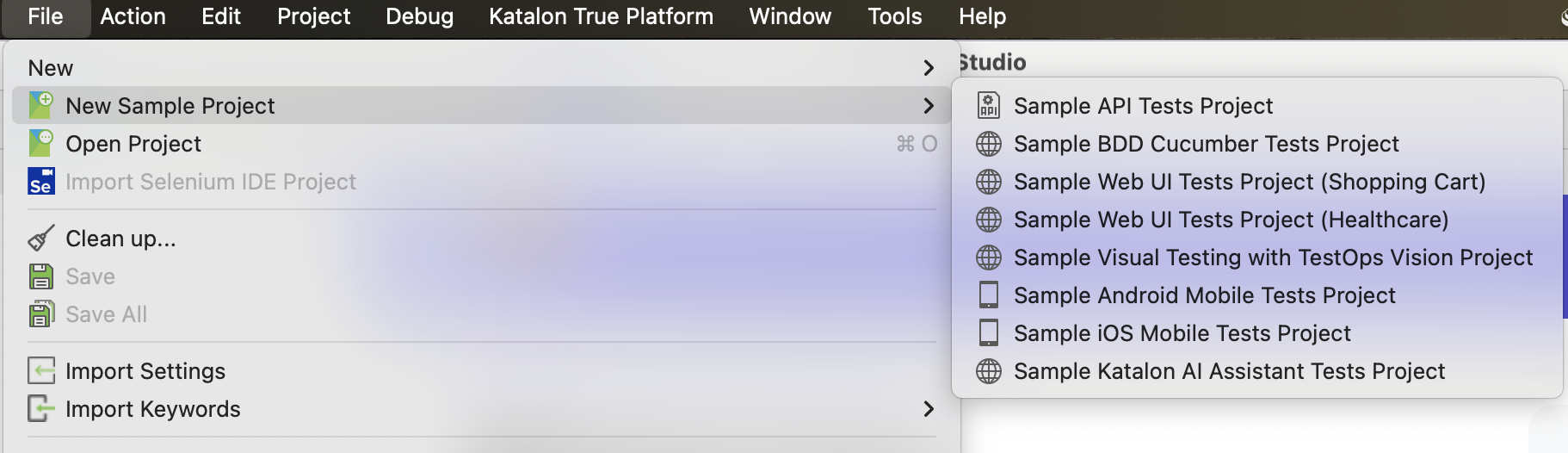Select Sample Katalon AI Assistant Tests Project
The width and height of the screenshot is (1568, 453).
pyautogui.click(x=1257, y=370)
